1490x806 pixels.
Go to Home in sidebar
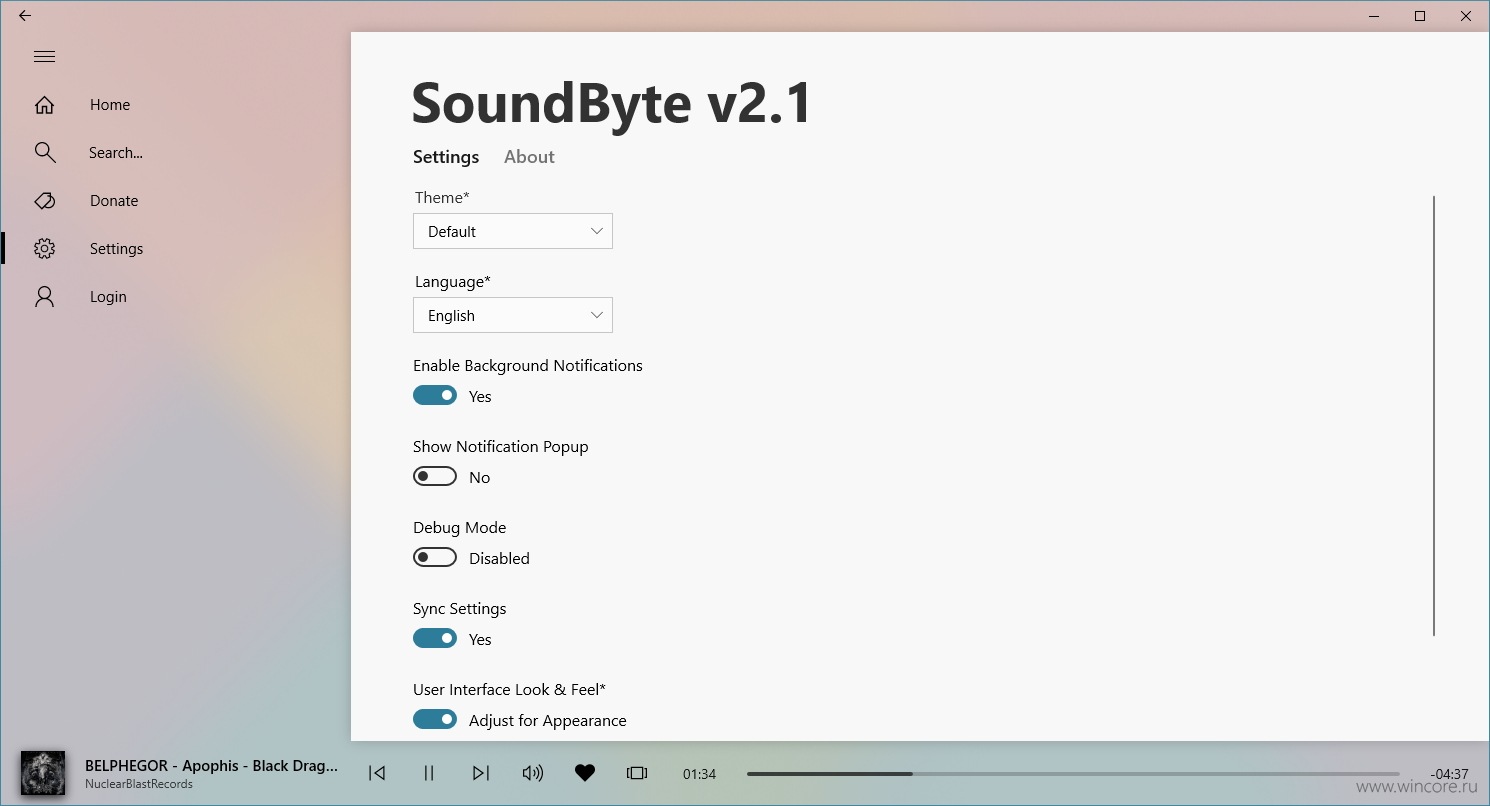click(x=110, y=105)
